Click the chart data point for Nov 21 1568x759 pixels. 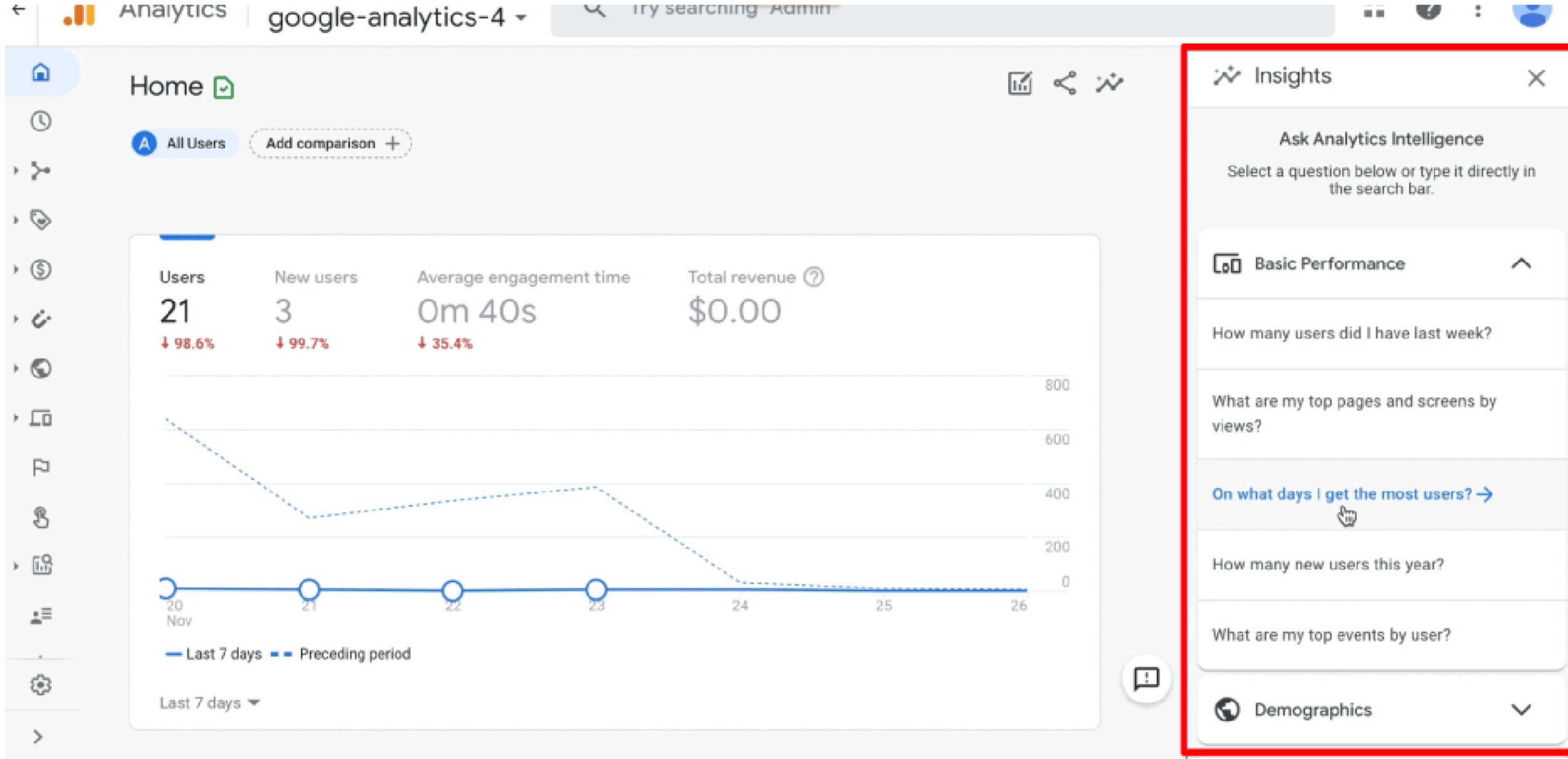coord(309,590)
